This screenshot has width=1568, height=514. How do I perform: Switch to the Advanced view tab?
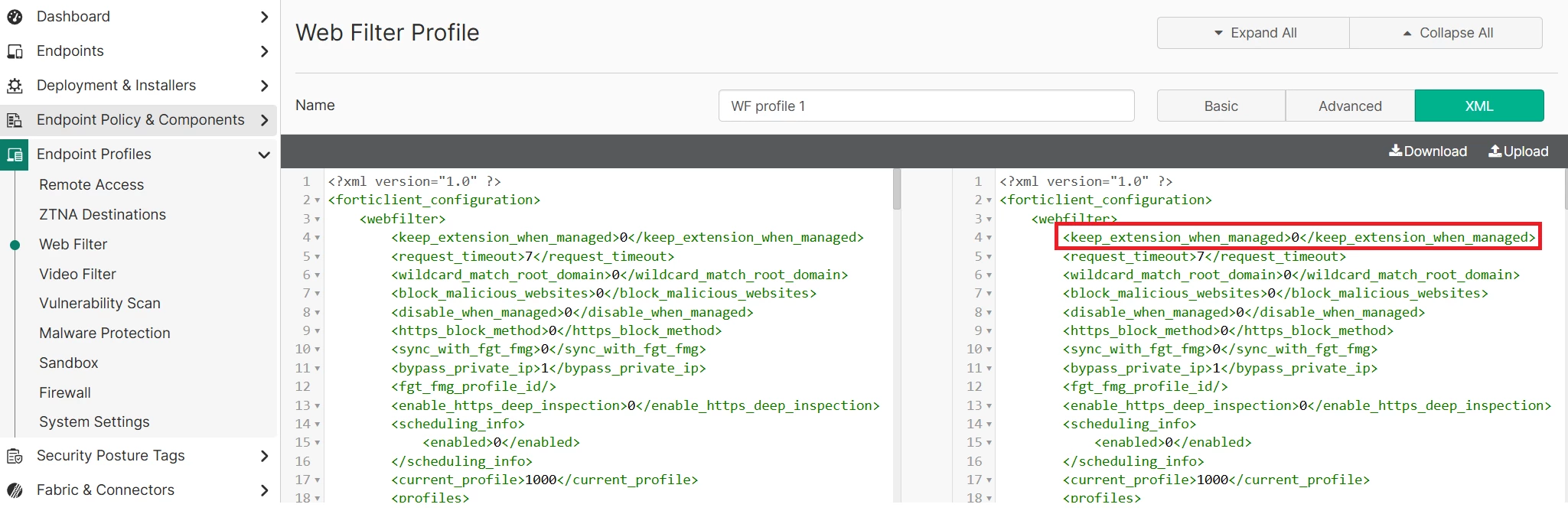point(1350,106)
